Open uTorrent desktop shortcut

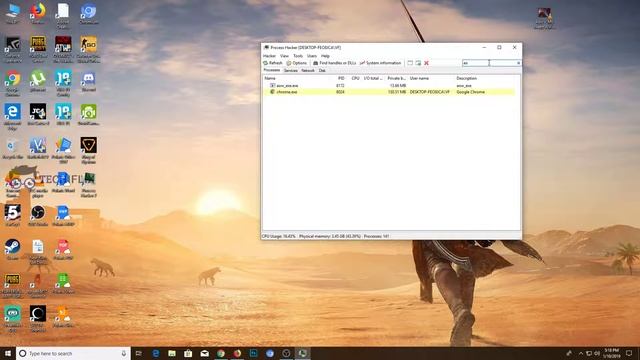point(38,81)
